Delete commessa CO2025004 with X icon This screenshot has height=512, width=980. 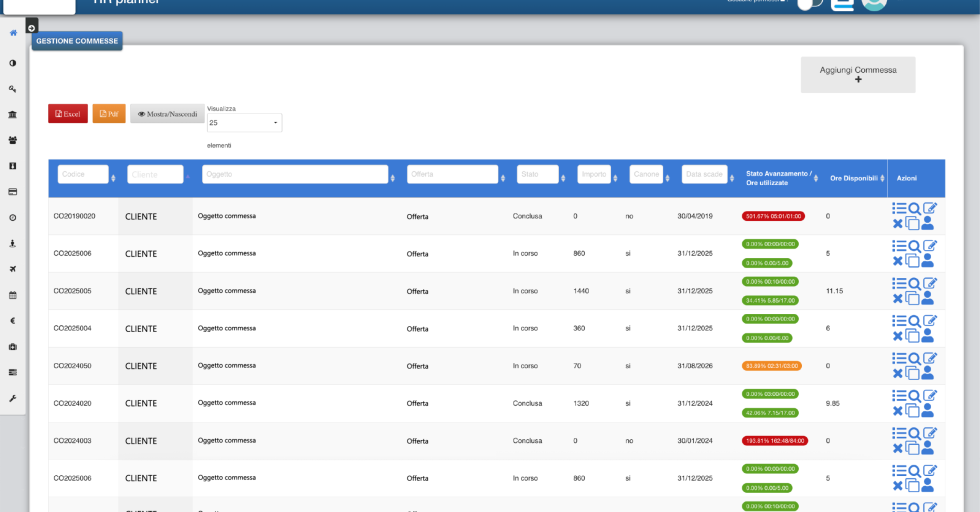point(898,336)
